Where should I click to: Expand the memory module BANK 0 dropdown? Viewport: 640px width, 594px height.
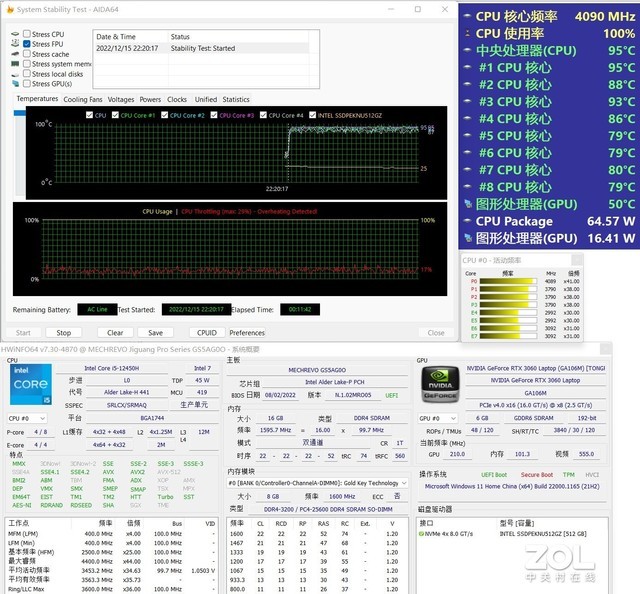(318, 483)
